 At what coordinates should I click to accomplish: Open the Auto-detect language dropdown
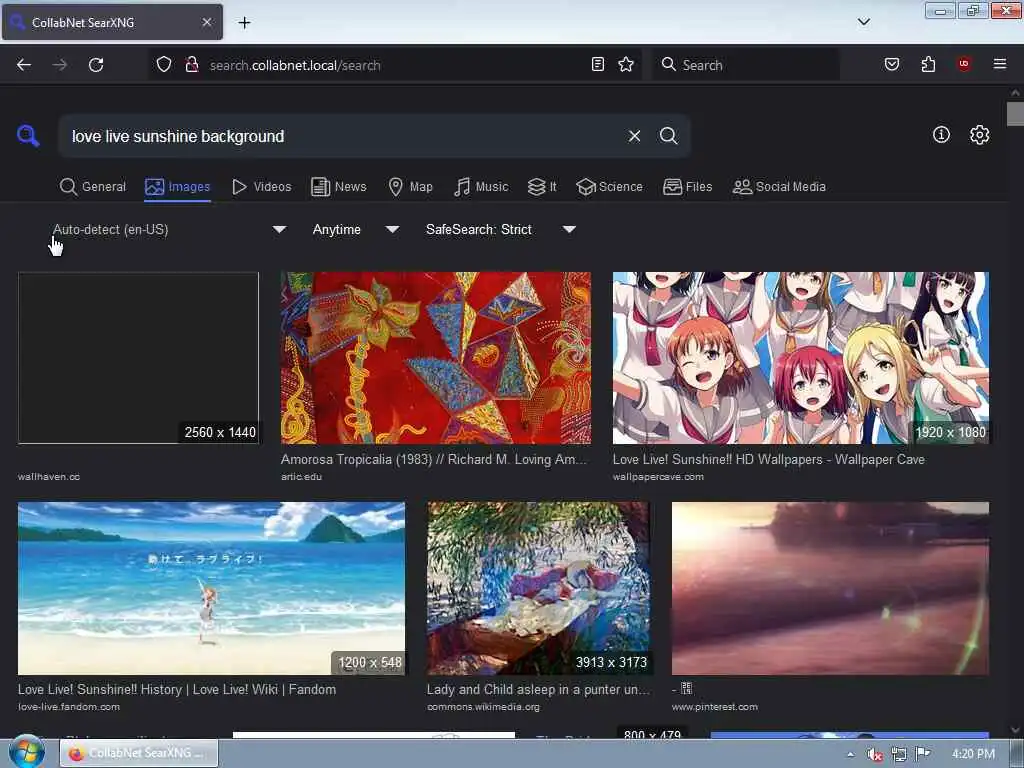[169, 229]
